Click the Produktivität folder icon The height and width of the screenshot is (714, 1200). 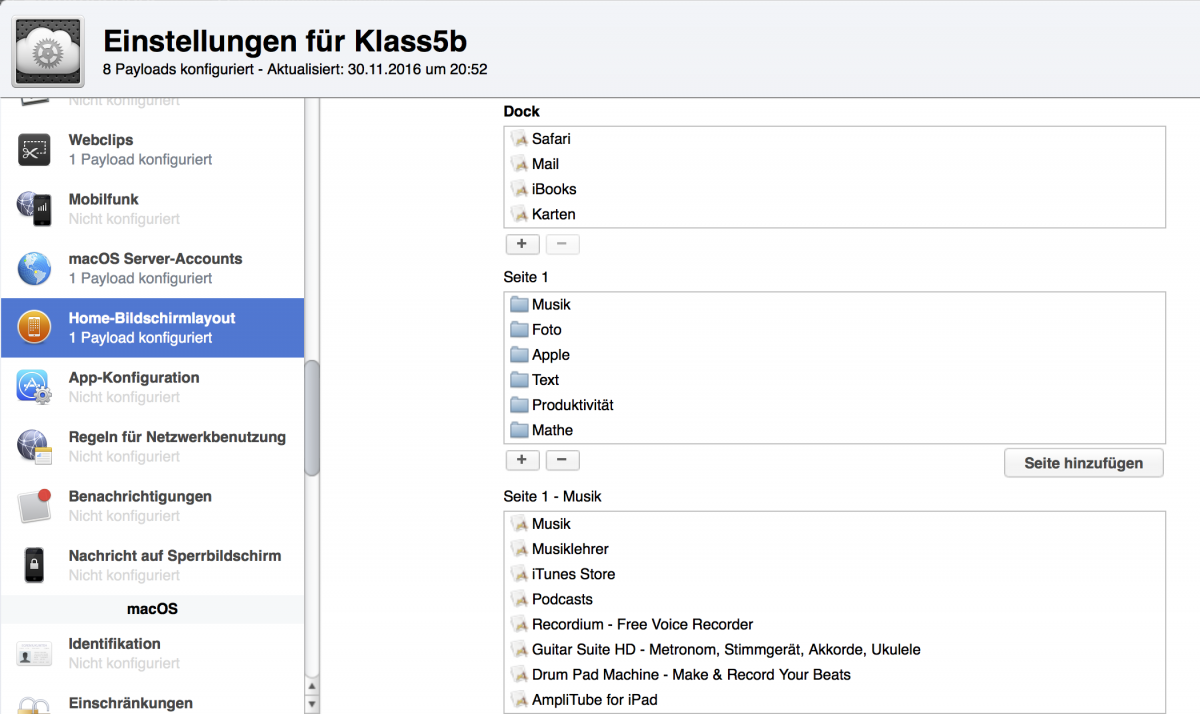click(519, 404)
